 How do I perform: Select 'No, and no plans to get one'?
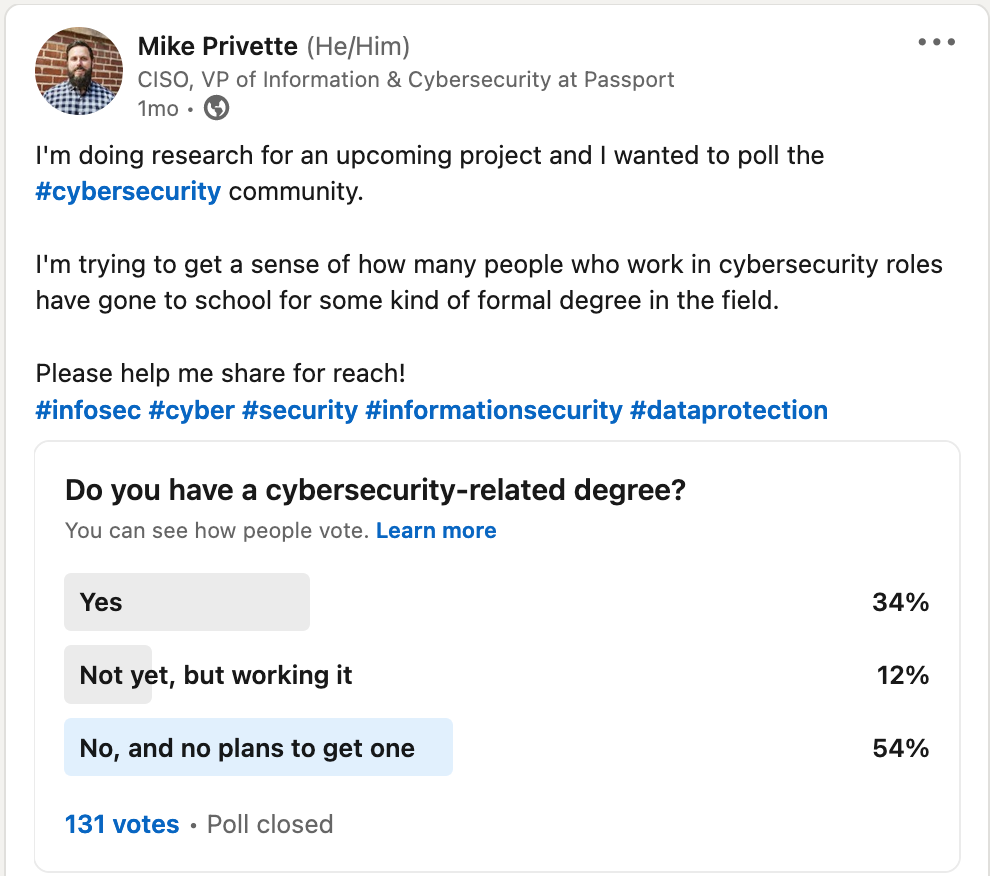tap(247, 748)
